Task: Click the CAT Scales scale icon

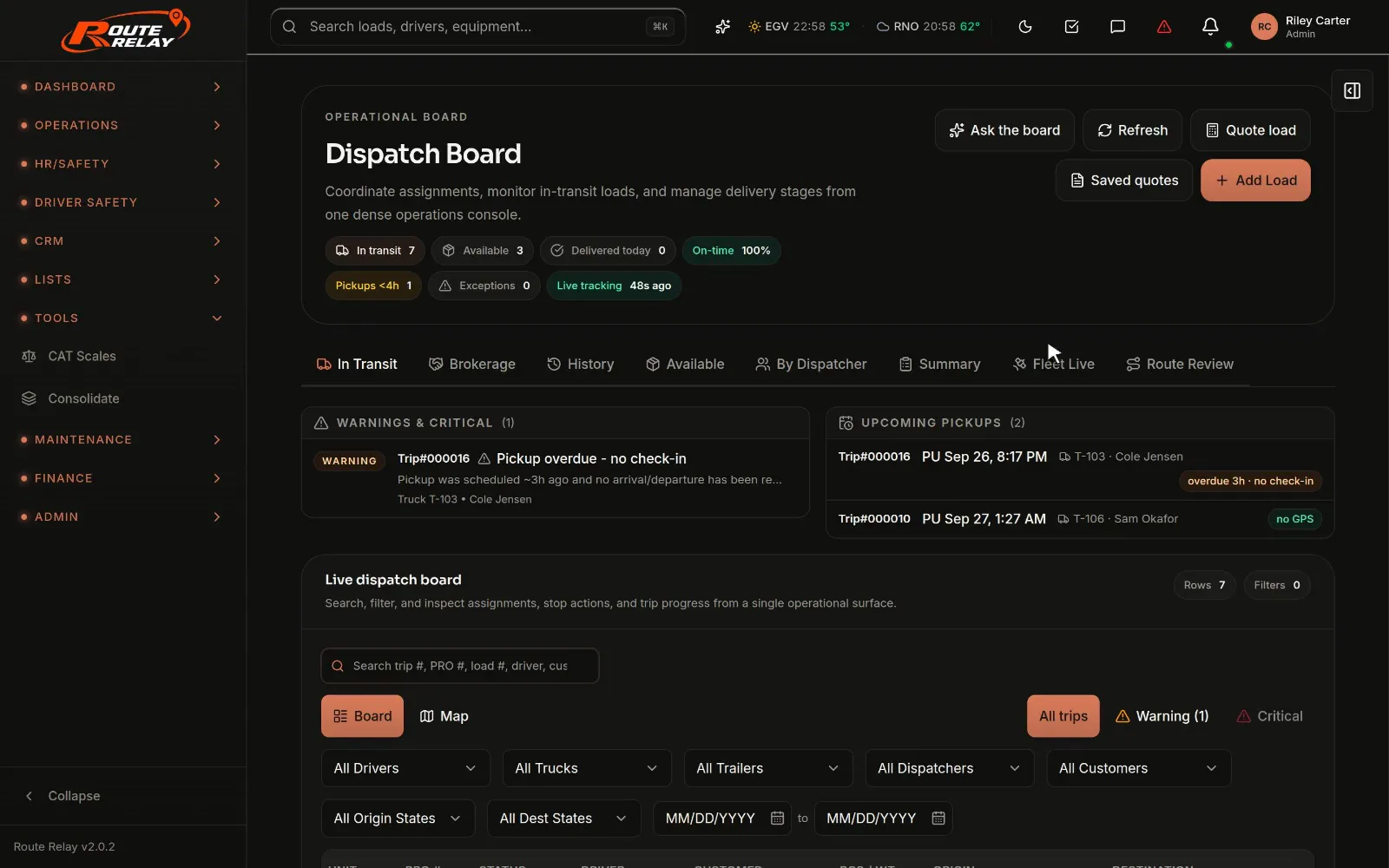Action: pyautogui.click(x=29, y=356)
